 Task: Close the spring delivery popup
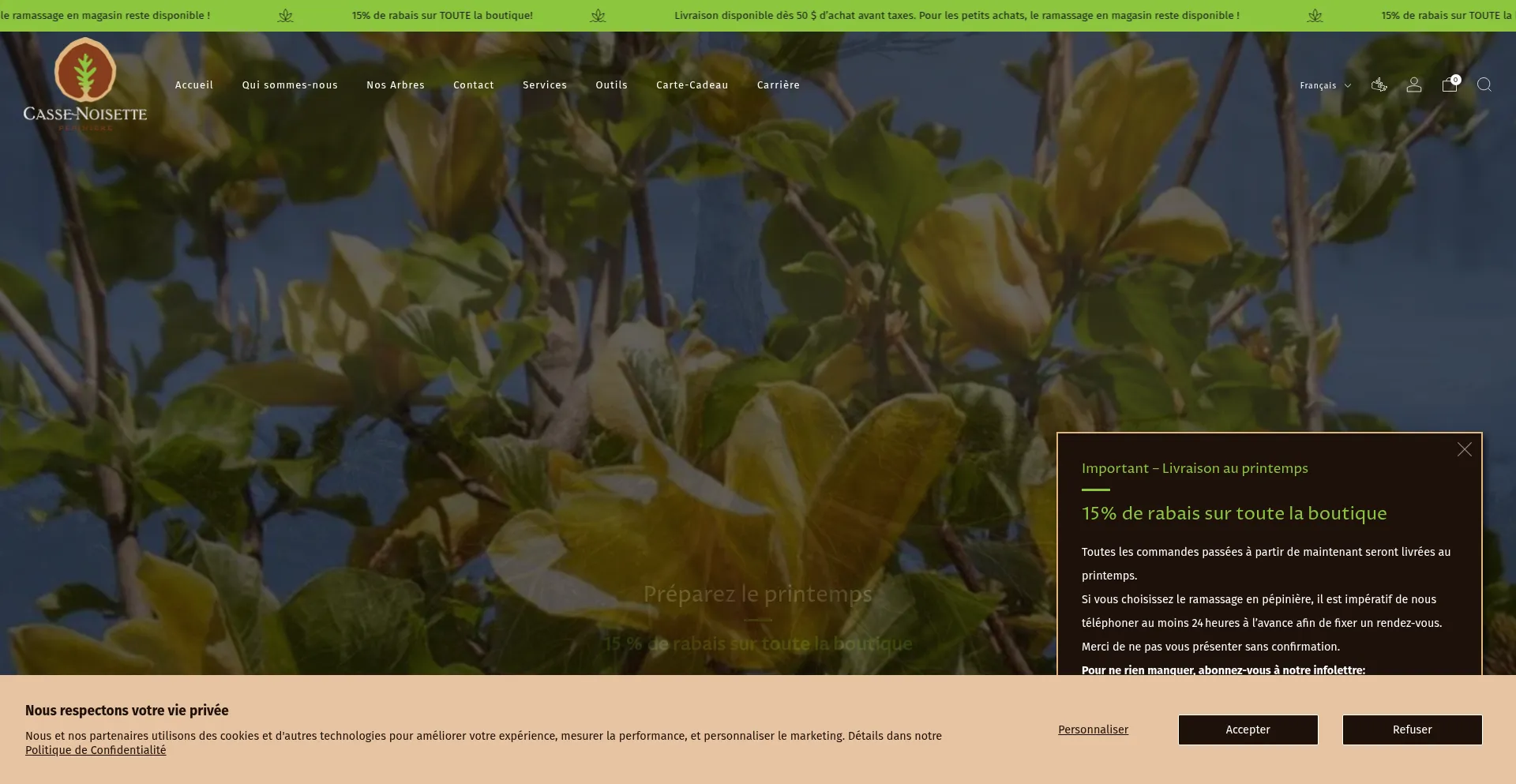click(x=1465, y=449)
